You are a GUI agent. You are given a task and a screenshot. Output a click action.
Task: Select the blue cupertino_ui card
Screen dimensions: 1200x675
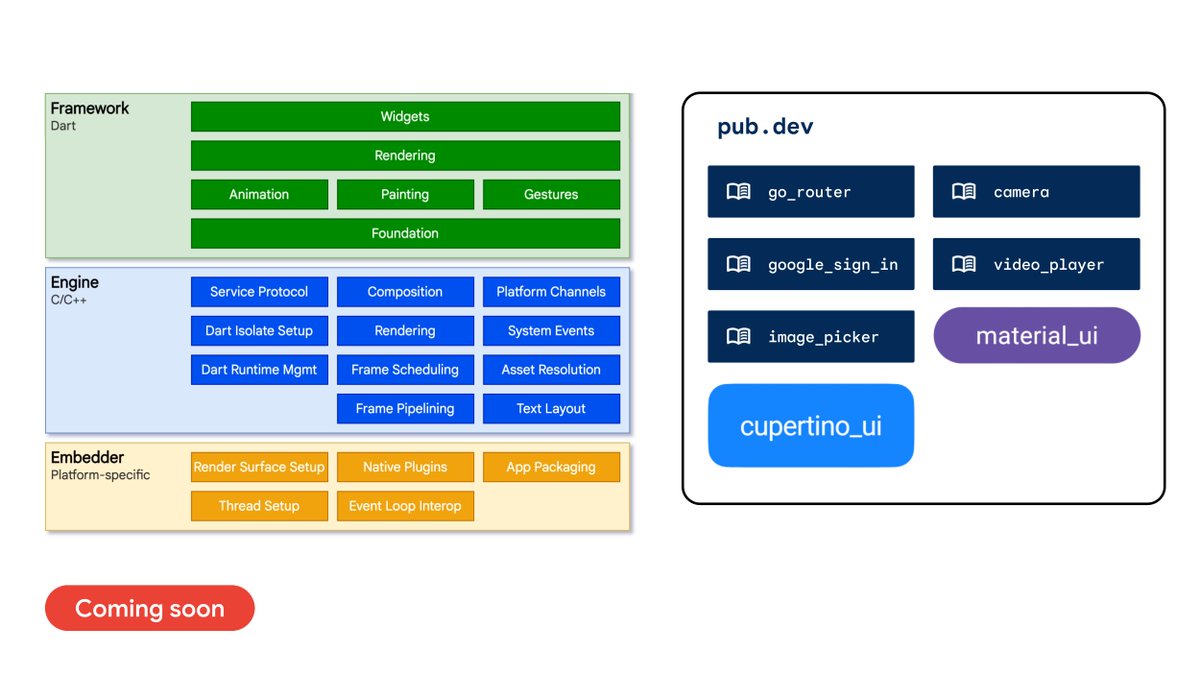pos(811,426)
